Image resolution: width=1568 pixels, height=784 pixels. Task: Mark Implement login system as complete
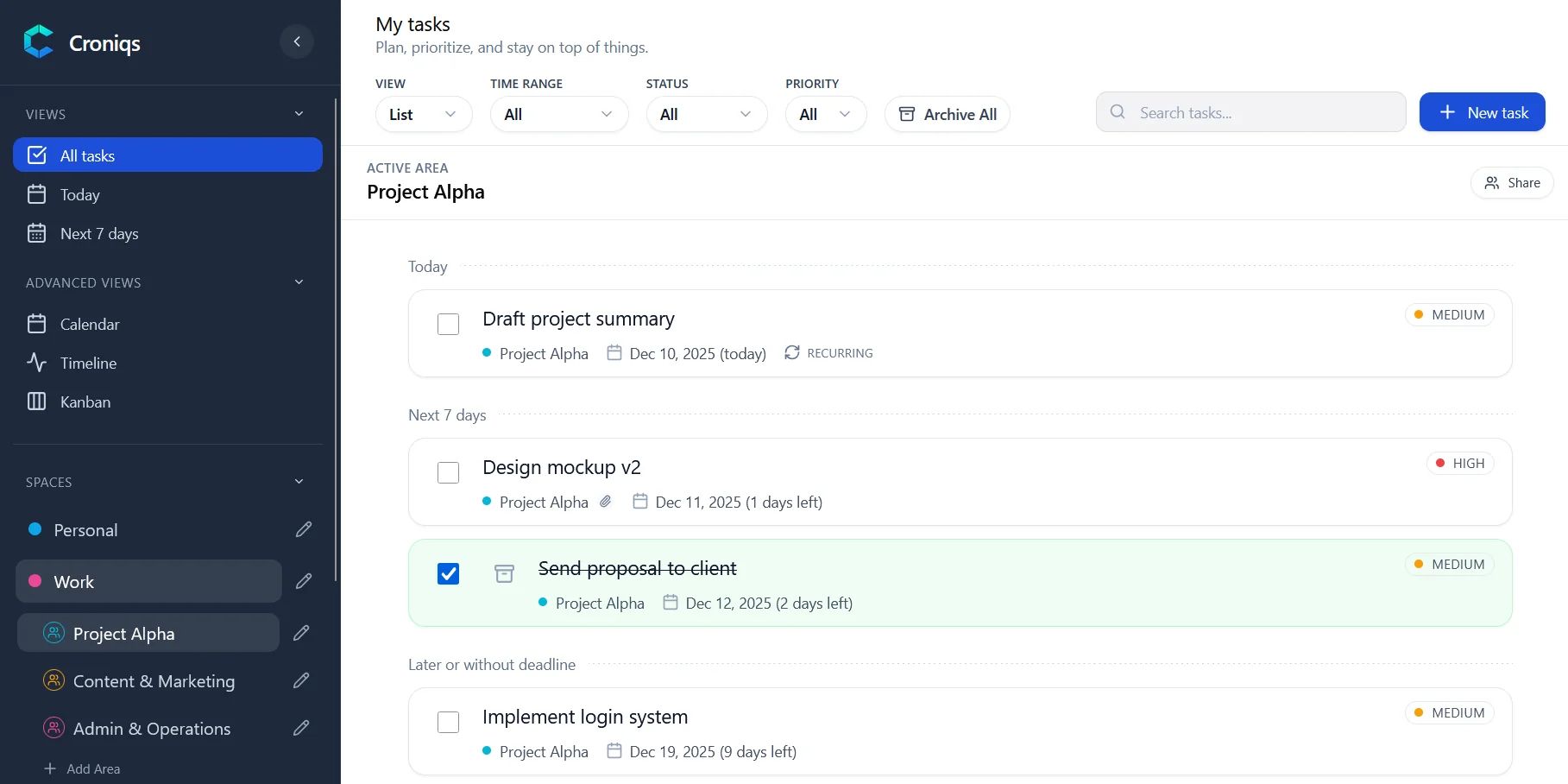click(x=448, y=722)
